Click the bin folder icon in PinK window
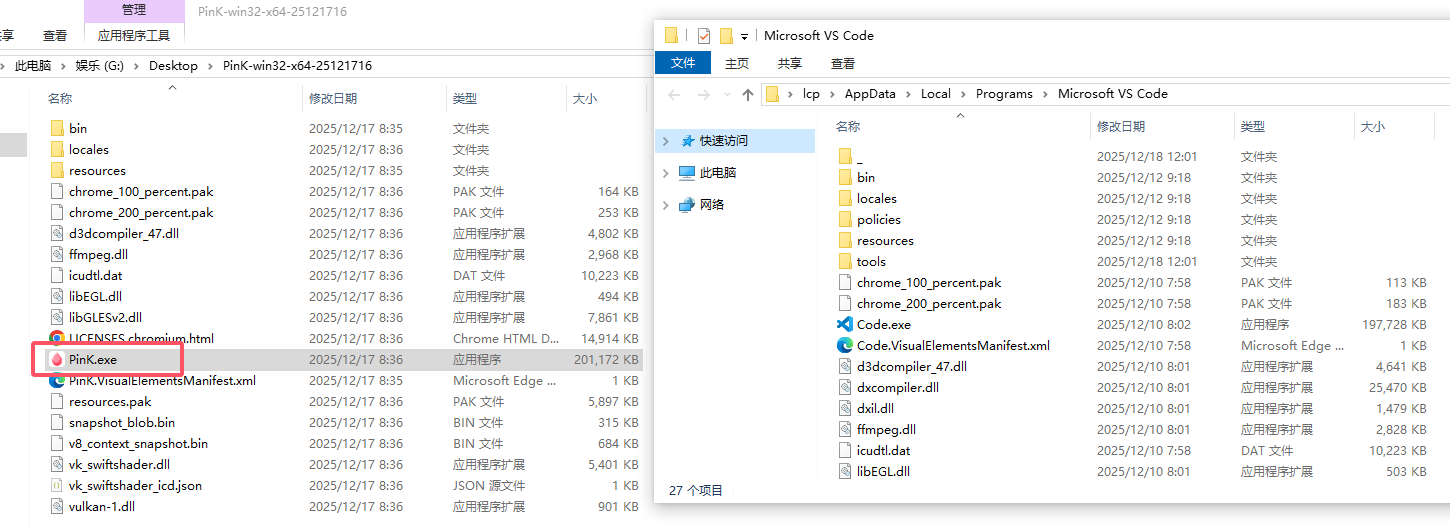Image resolution: width=1450 pixels, height=528 pixels. coord(57,128)
